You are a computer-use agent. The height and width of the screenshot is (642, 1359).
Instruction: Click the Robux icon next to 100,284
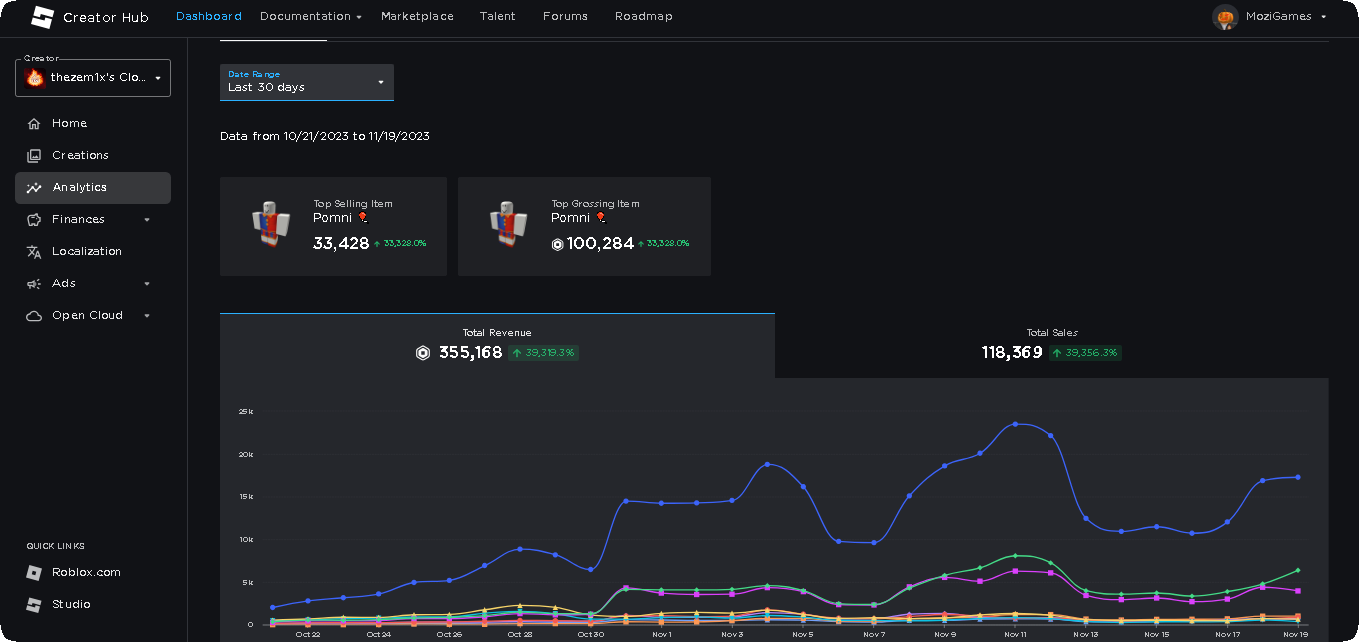(x=558, y=244)
